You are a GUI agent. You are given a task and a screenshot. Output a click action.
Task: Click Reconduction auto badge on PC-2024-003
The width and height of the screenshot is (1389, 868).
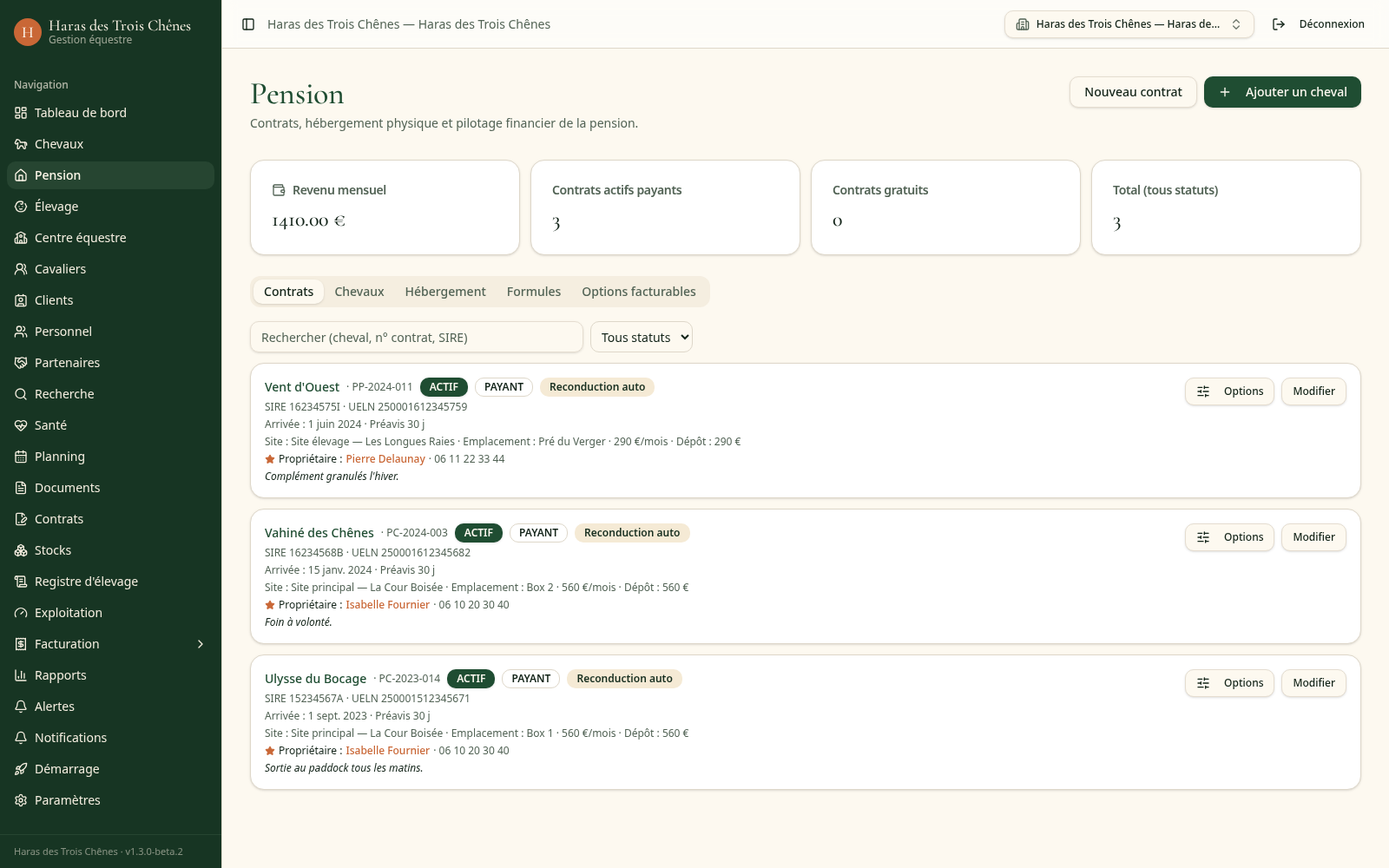point(632,533)
